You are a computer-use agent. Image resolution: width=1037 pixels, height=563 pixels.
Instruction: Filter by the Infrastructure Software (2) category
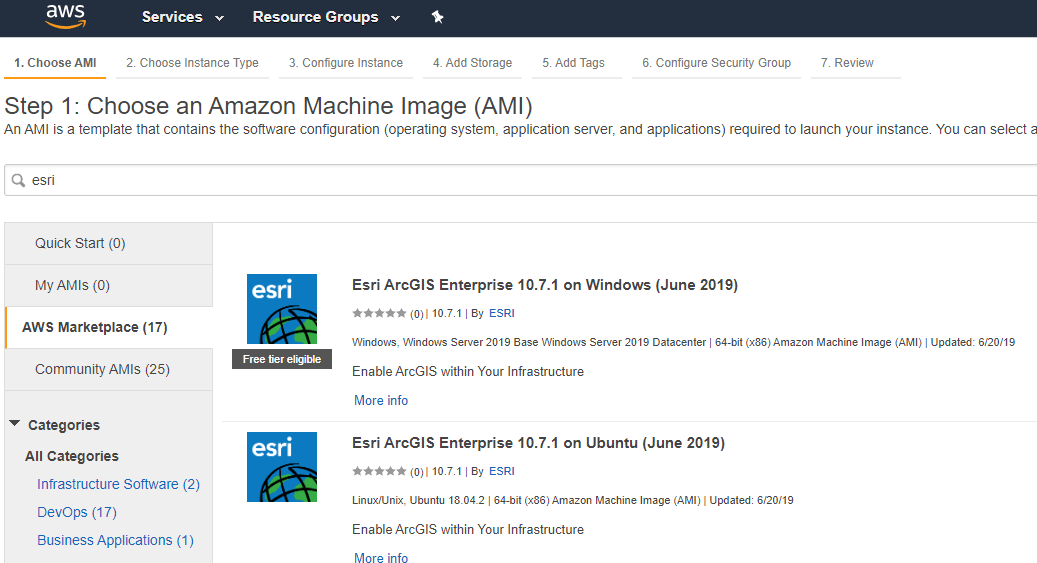coord(118,484)
